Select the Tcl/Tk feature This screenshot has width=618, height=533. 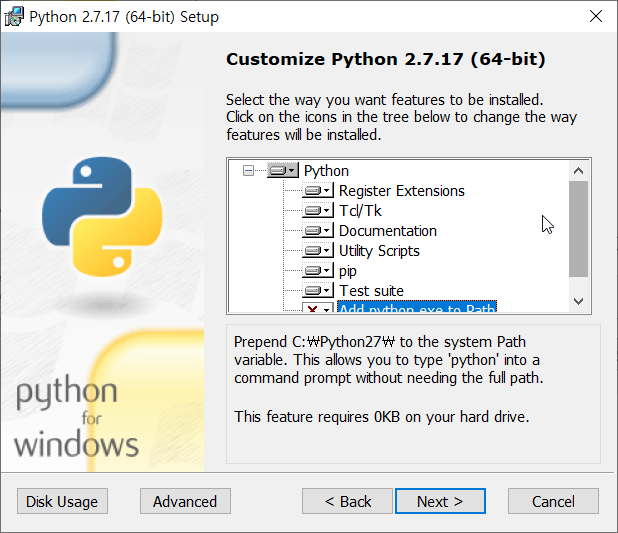tap(360, 211)
